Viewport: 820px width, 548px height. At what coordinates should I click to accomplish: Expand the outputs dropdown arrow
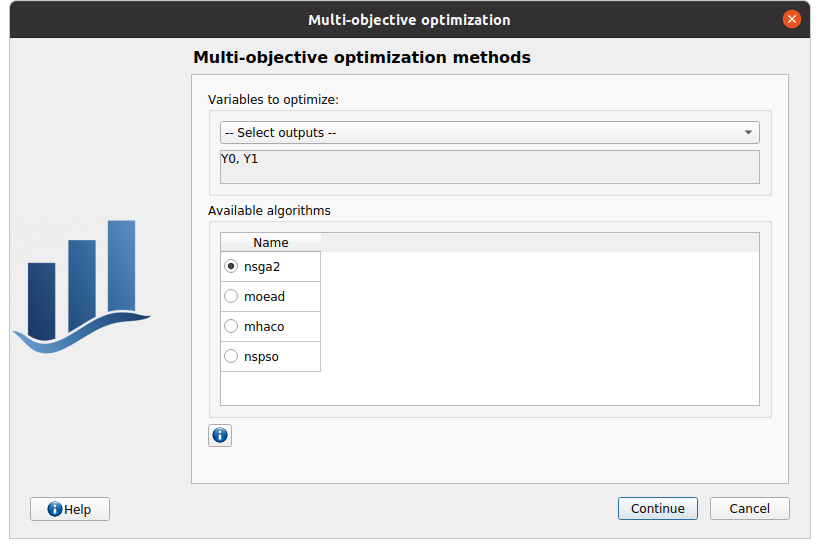pos(748,132)
